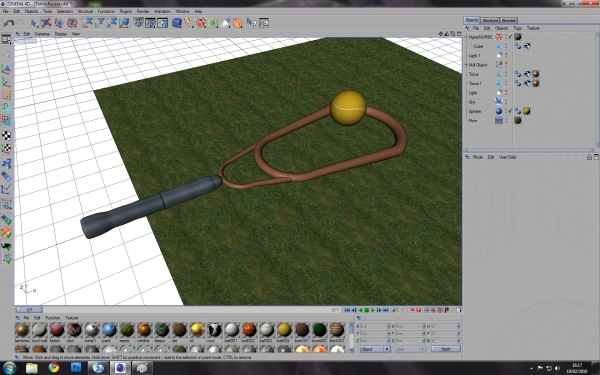Click the Render Active View icon

pos(138,23)
